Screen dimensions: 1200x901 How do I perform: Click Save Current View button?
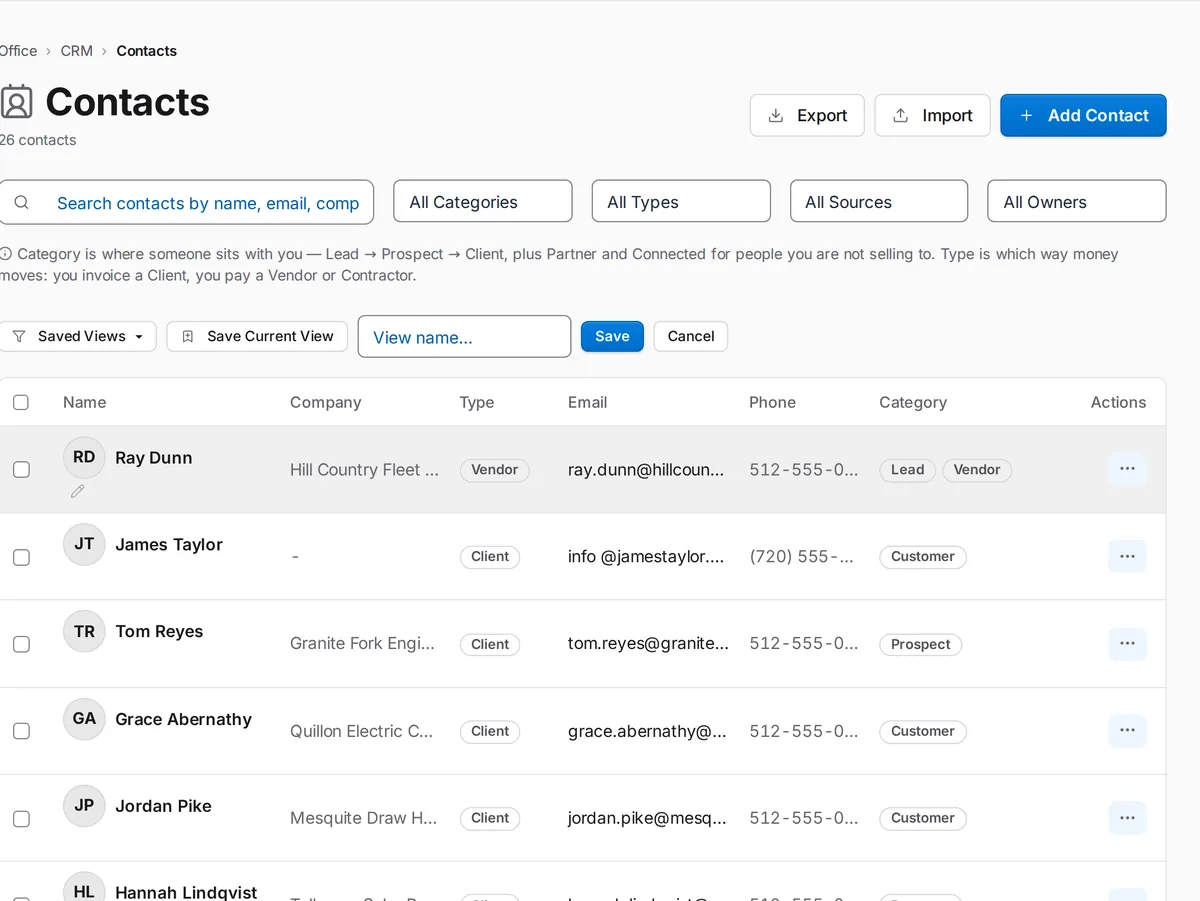(x=257, y=336)
